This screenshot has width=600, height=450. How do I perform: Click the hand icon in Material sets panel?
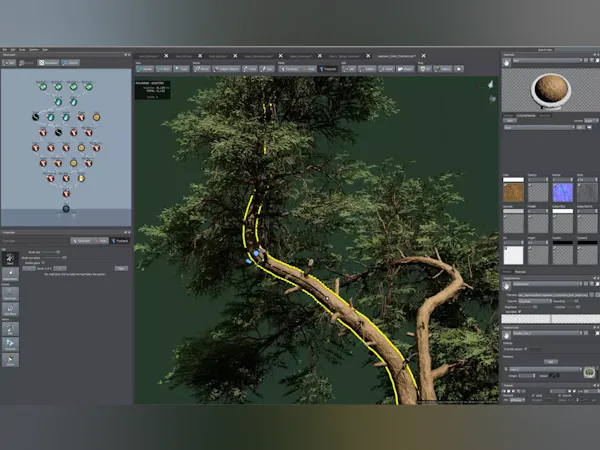point(507,335)
